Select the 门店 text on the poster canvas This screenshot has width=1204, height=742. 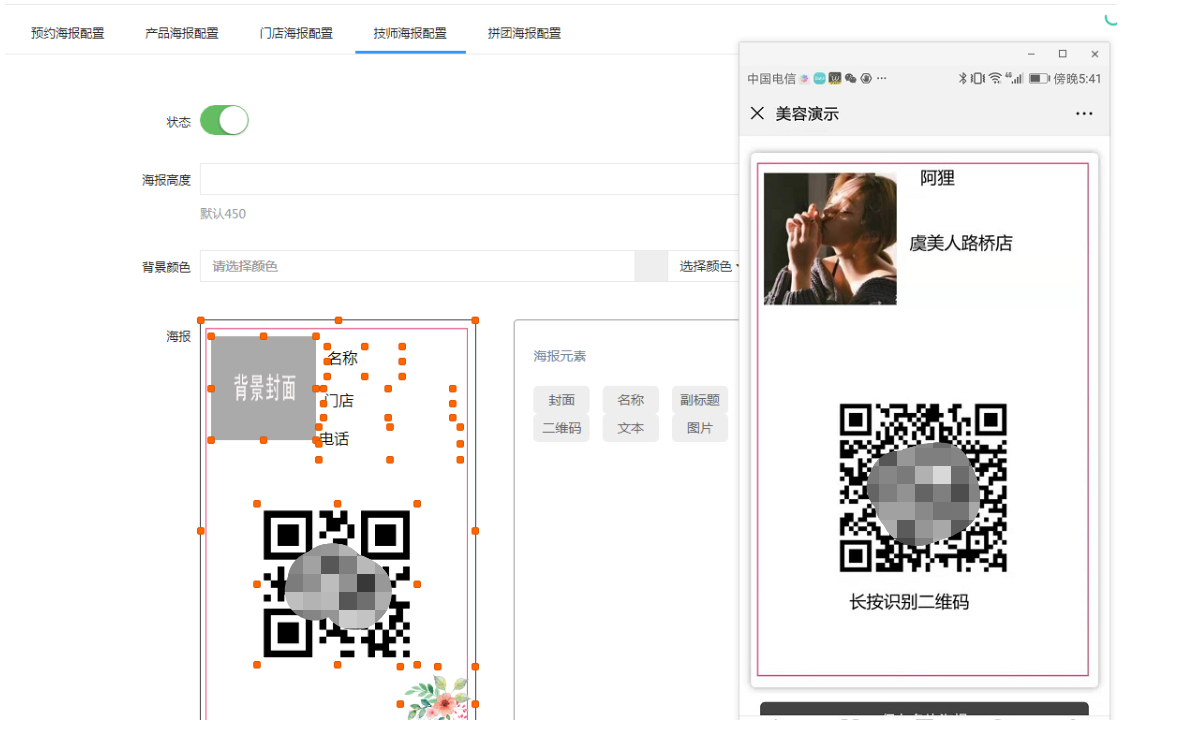[x=339, y=400]
